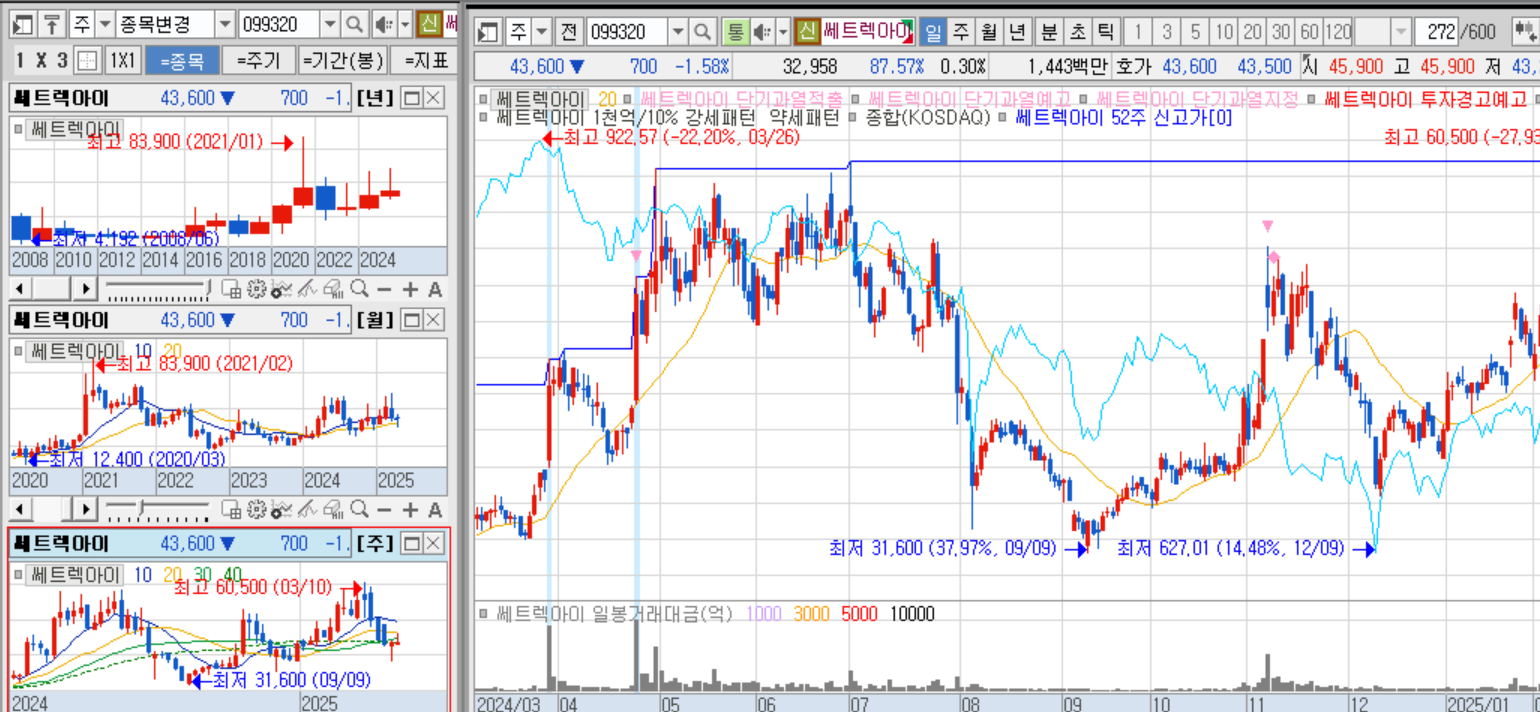Open the 099320 code dropdown in left toolbar
Screen dimensions: 1540x712
tap(330, 23)
